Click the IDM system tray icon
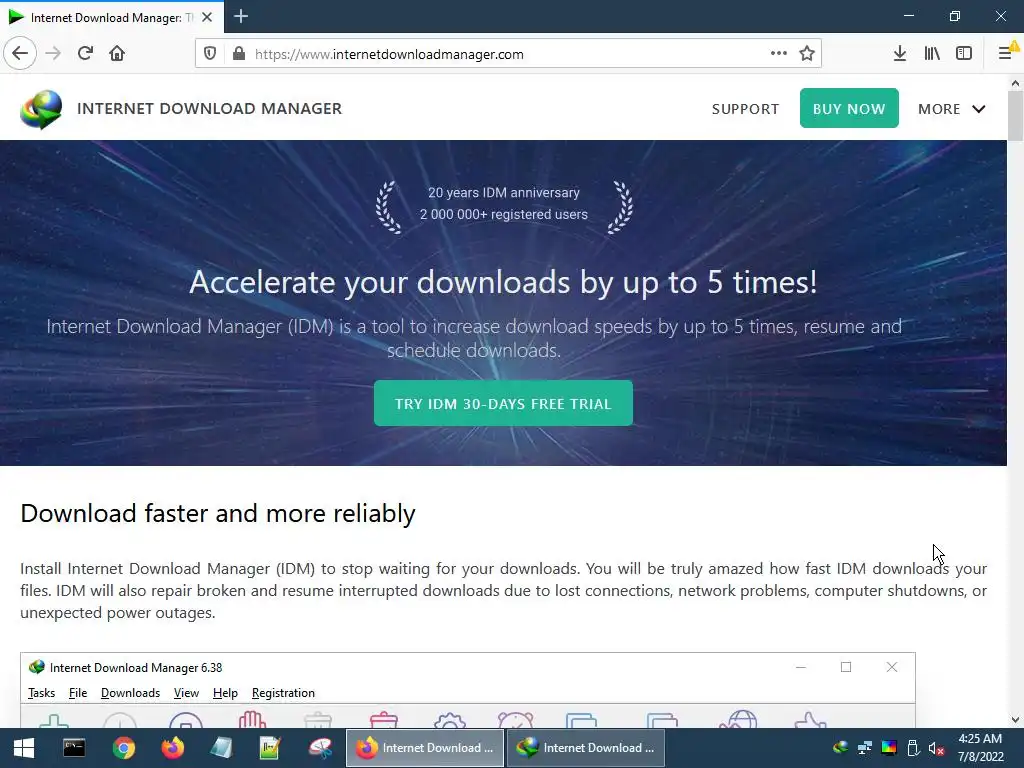 pos(841,748)
